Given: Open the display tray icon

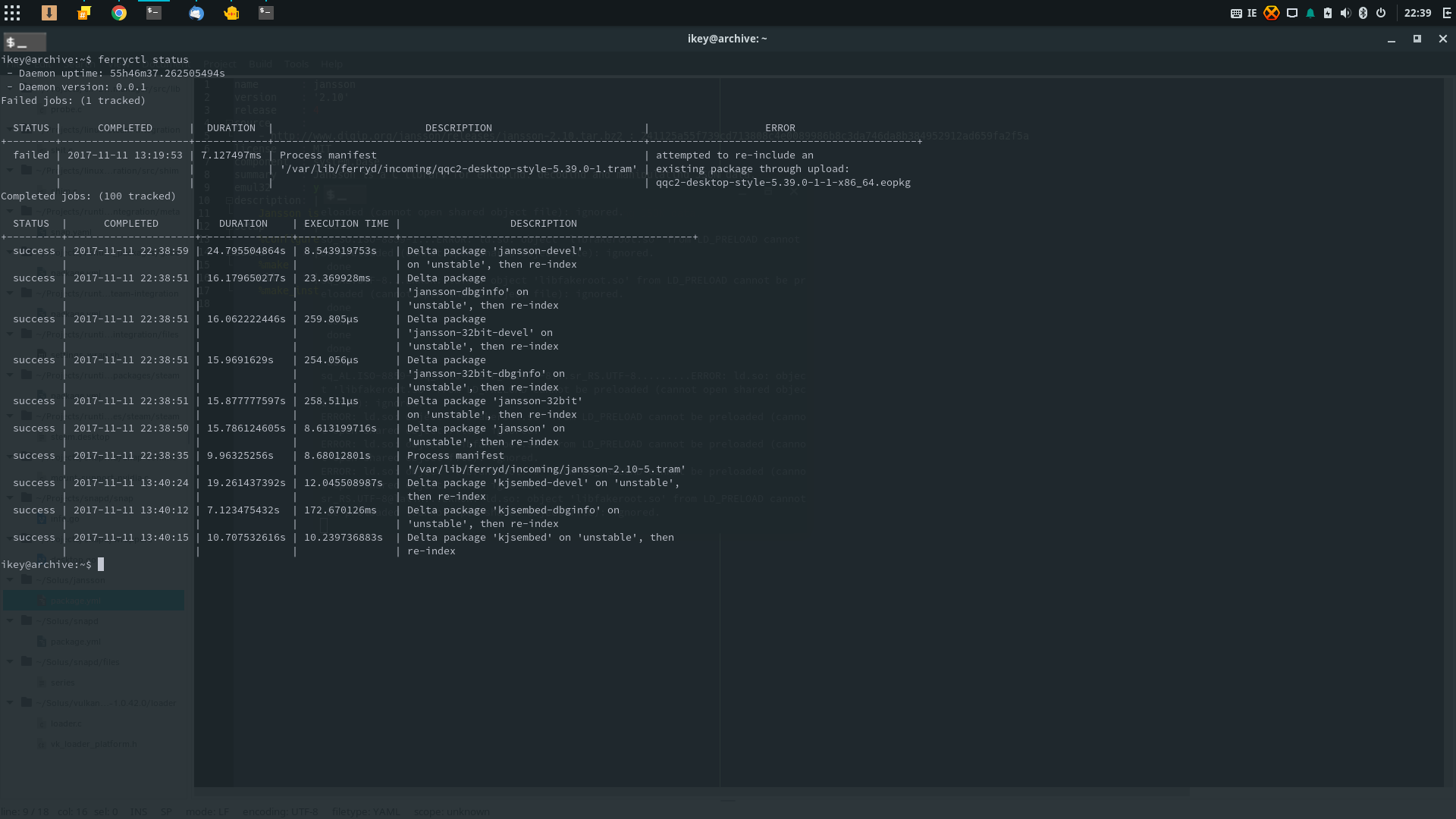Looking at the screenshot, I should click(1292, 13).
